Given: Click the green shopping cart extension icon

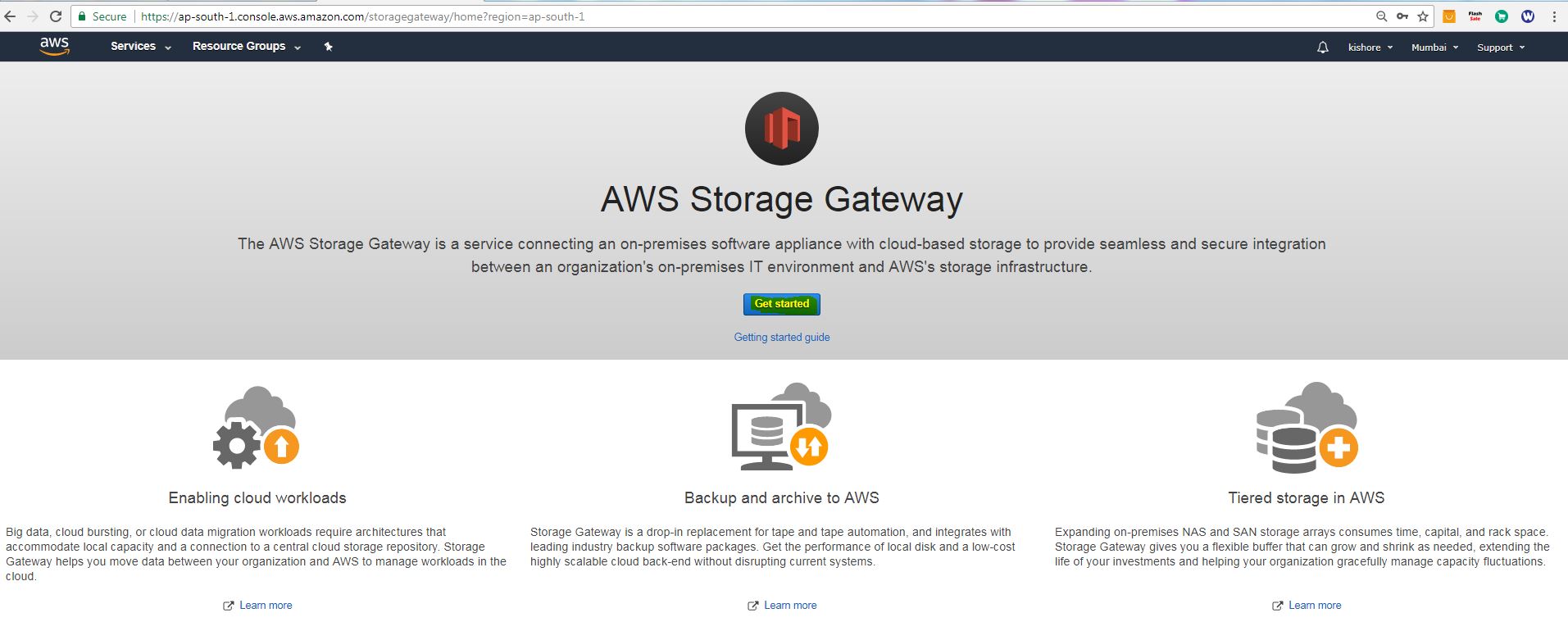Looking at the screenshot, I should [1502, 16].
